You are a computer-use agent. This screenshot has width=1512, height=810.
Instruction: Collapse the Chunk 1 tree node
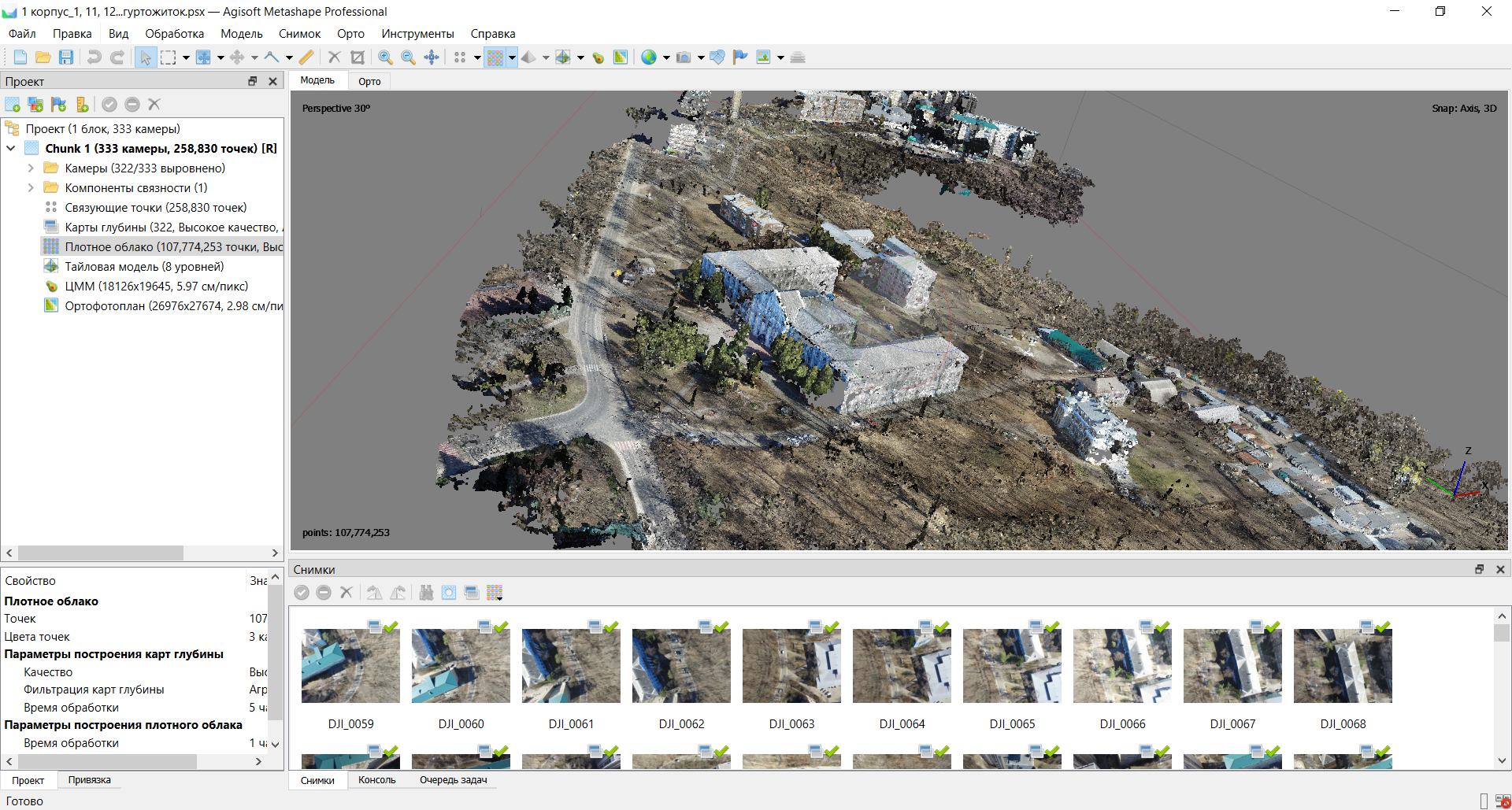11,149
